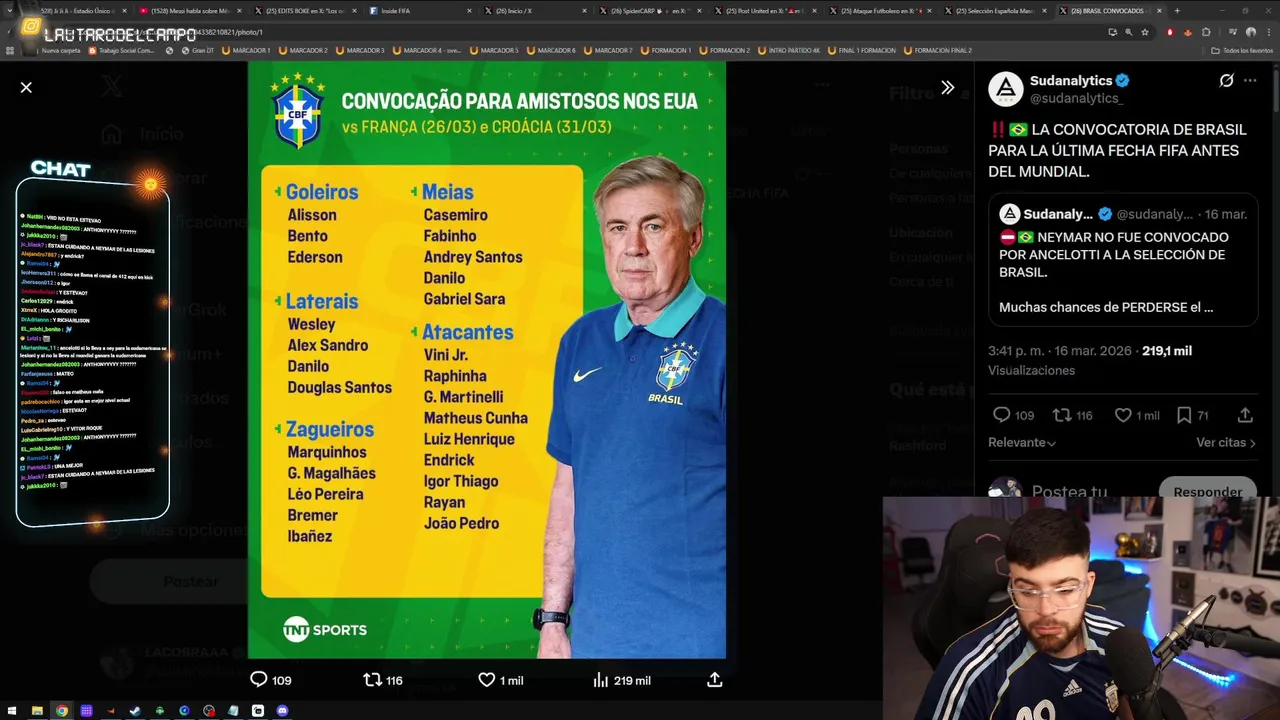
Task: Open the MARCADOR 1 bookmark
Action: pos(244,50)
